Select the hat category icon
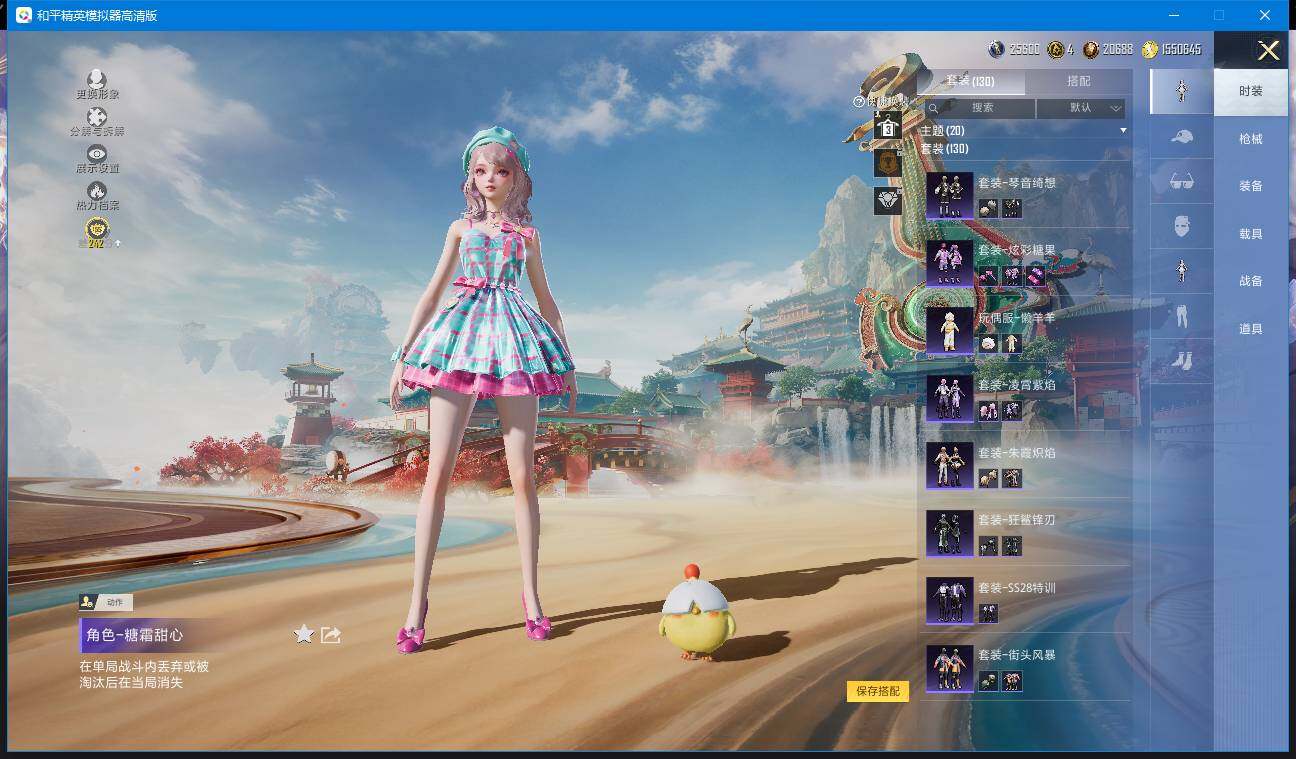Image resolution: width=1296 pixels, height=759 pixels. [1181, 137]
